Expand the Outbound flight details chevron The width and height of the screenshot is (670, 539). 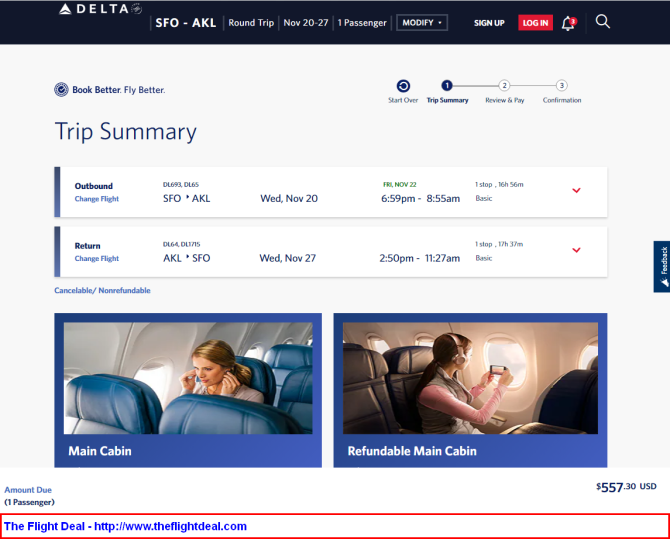(x=576, y=190)
